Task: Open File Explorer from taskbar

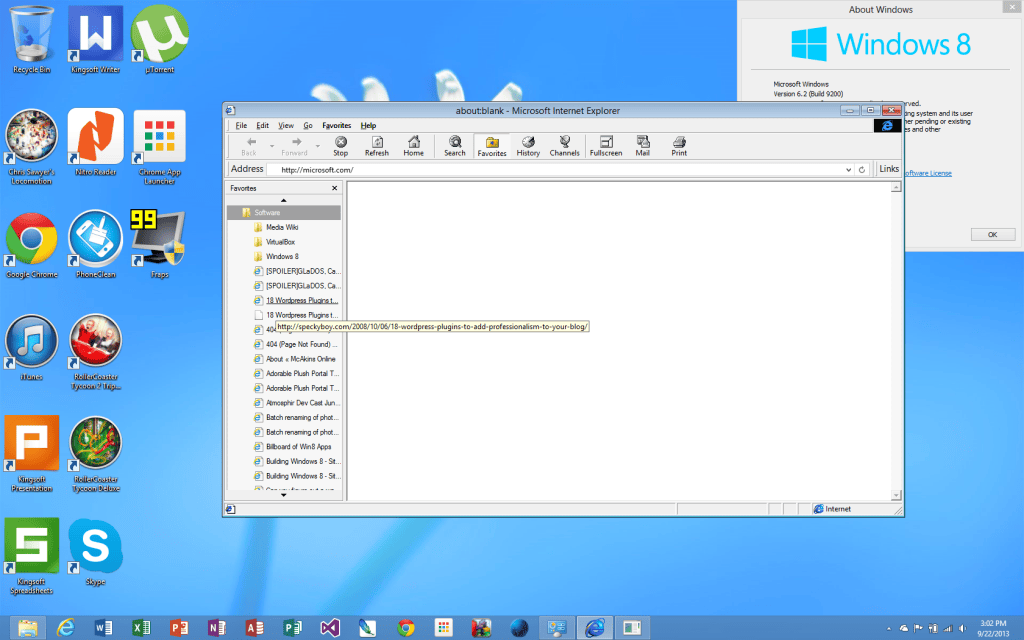Action: 27,628
